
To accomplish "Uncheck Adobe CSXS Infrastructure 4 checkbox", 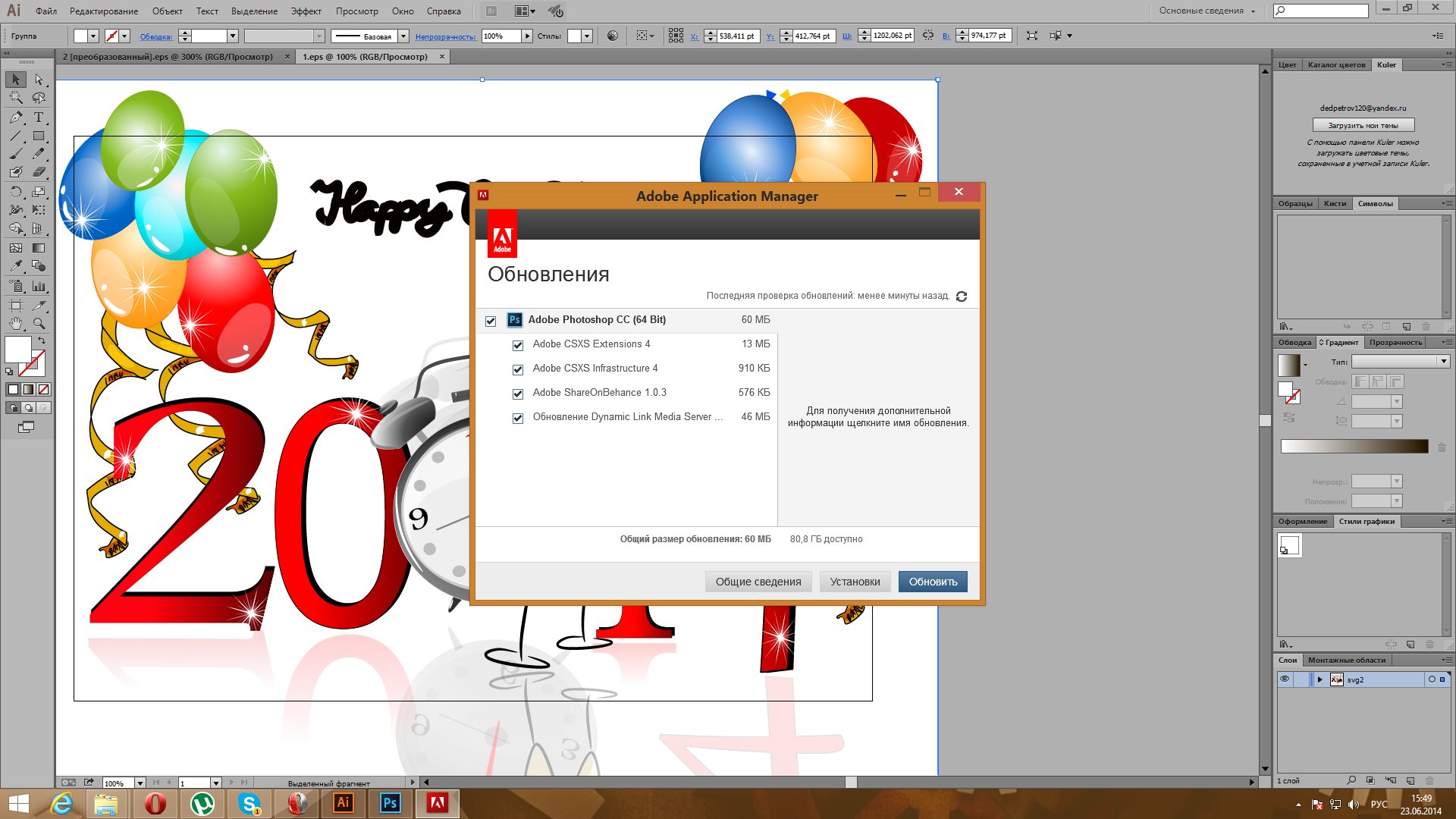I will (518, 369).
